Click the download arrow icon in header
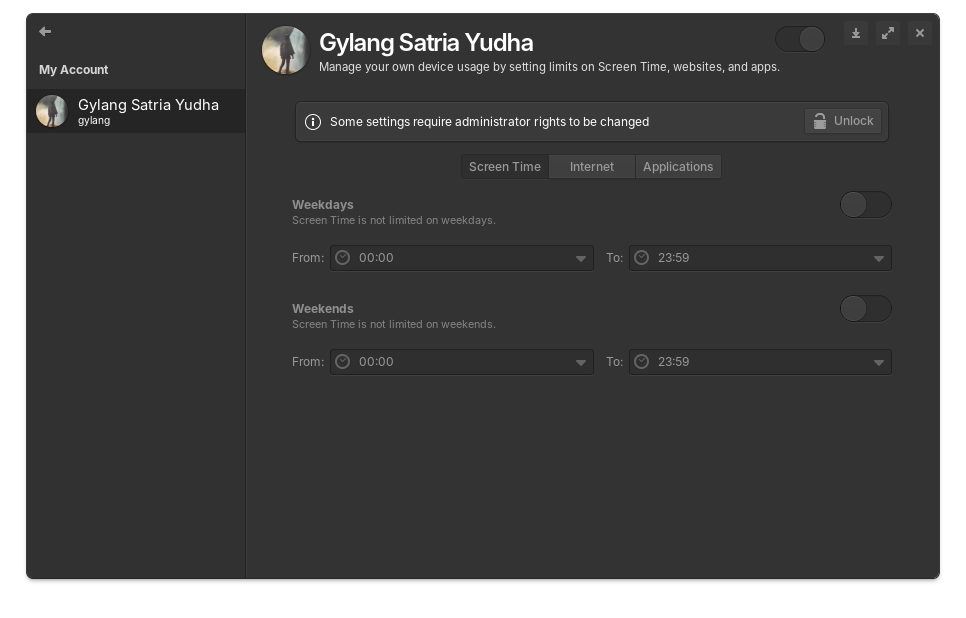This screenshot has height=618, width=966. [x=856, y=33]
